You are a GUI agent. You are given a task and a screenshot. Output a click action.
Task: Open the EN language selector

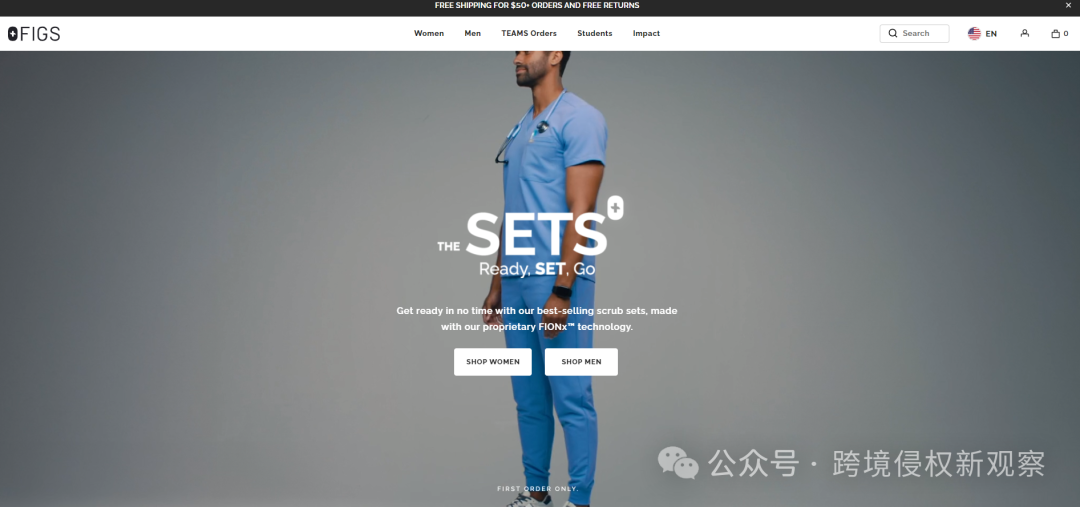[x=991, y=34]
